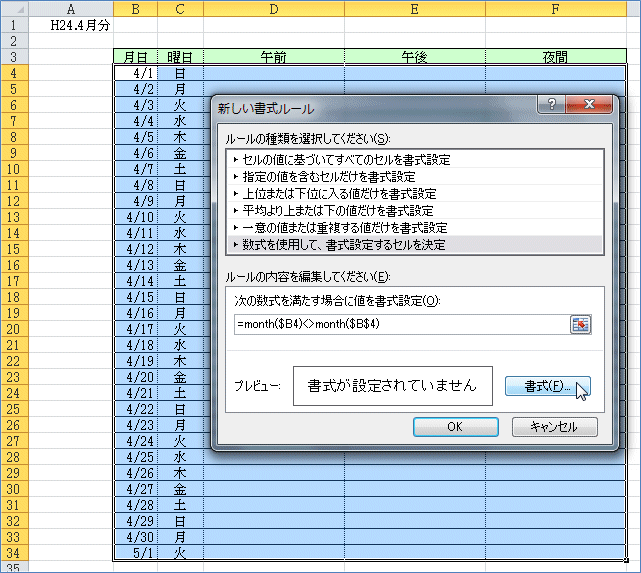Image resolution: width=641 pixels, height=573 pixels.
Task: Click the date cell 4/7
Action: click(x=135, y=169)
